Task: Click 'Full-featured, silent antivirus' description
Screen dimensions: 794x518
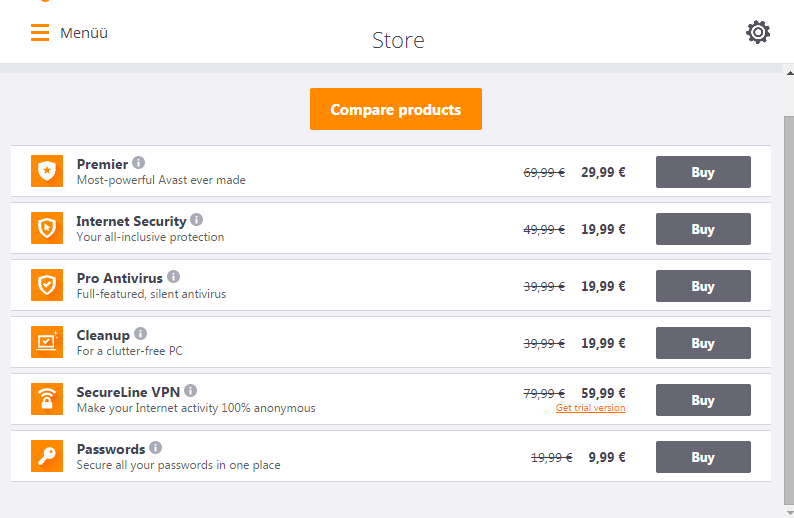Action: click(151, 294)
